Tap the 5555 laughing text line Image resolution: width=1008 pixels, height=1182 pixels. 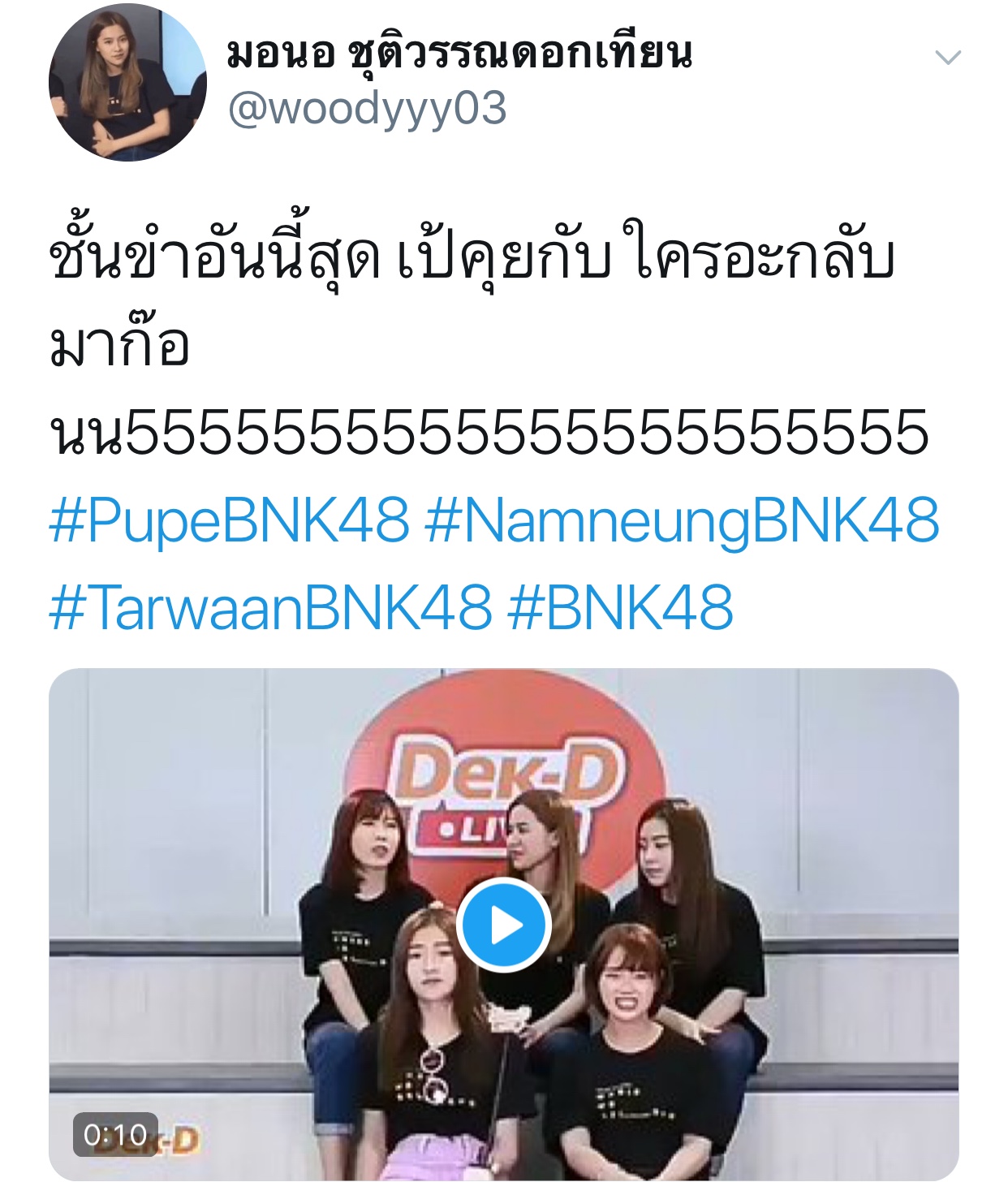489,433
